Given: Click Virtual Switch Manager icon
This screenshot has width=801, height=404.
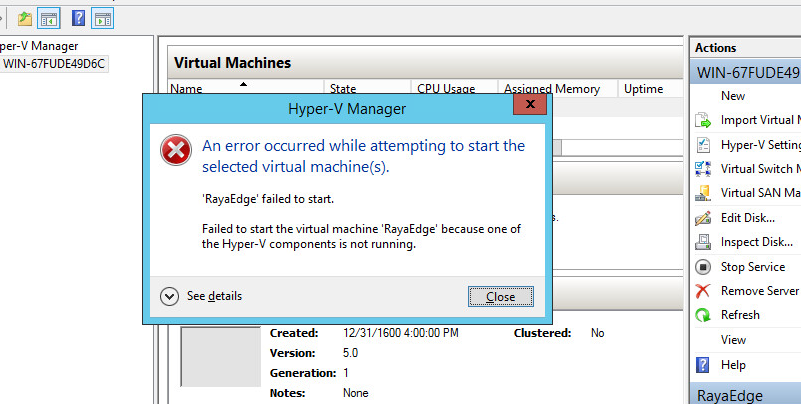Looking at the screenshot, I should tap(703, 169).
